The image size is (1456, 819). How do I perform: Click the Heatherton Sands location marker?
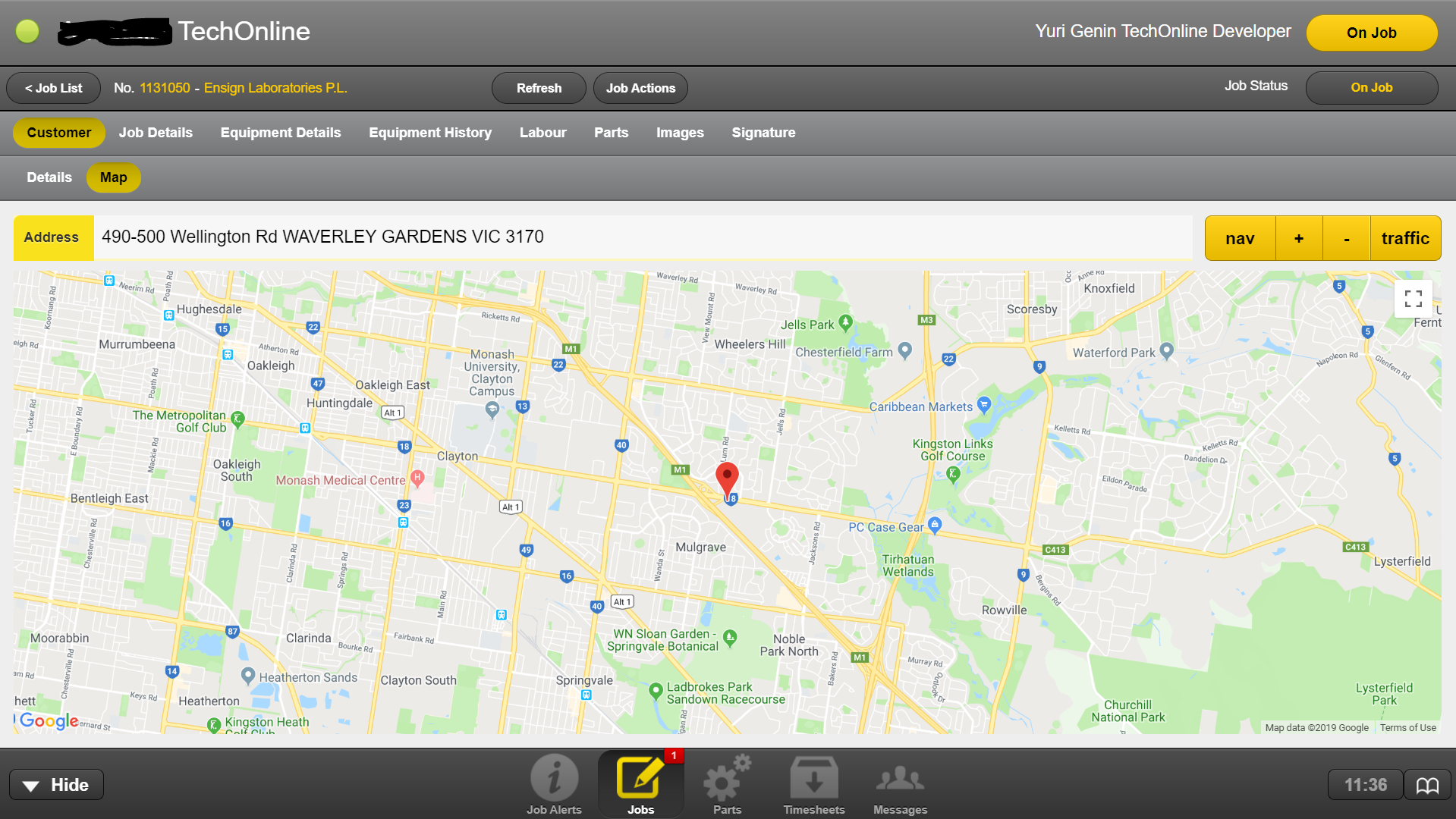click(247, 675)
